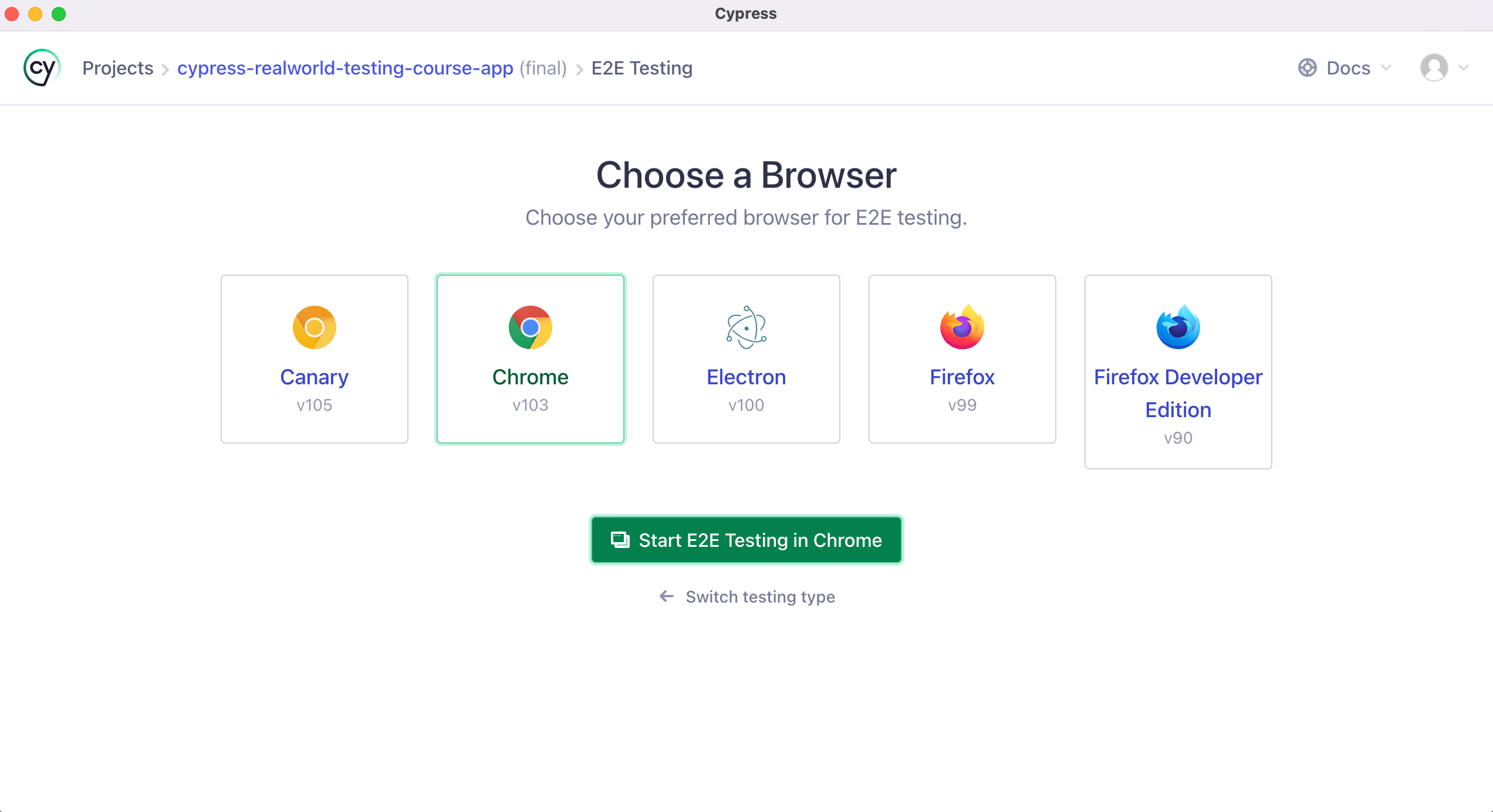Open cypress-realworld-testing-course-app breadcrumb link
Viewport: 1493px width, 812px height.
tap(345, 67)
